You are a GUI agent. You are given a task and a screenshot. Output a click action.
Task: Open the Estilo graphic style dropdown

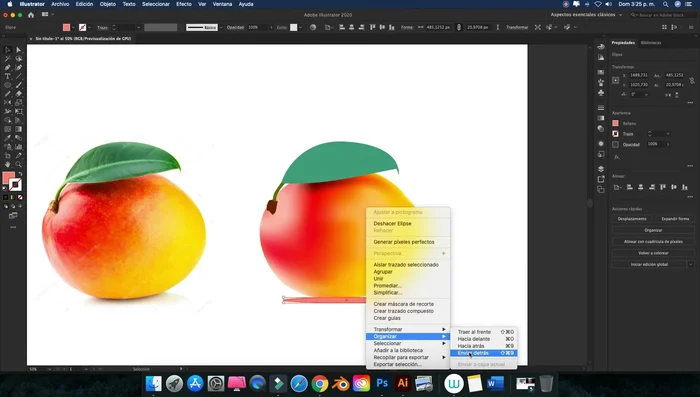(x=300, y=27)
